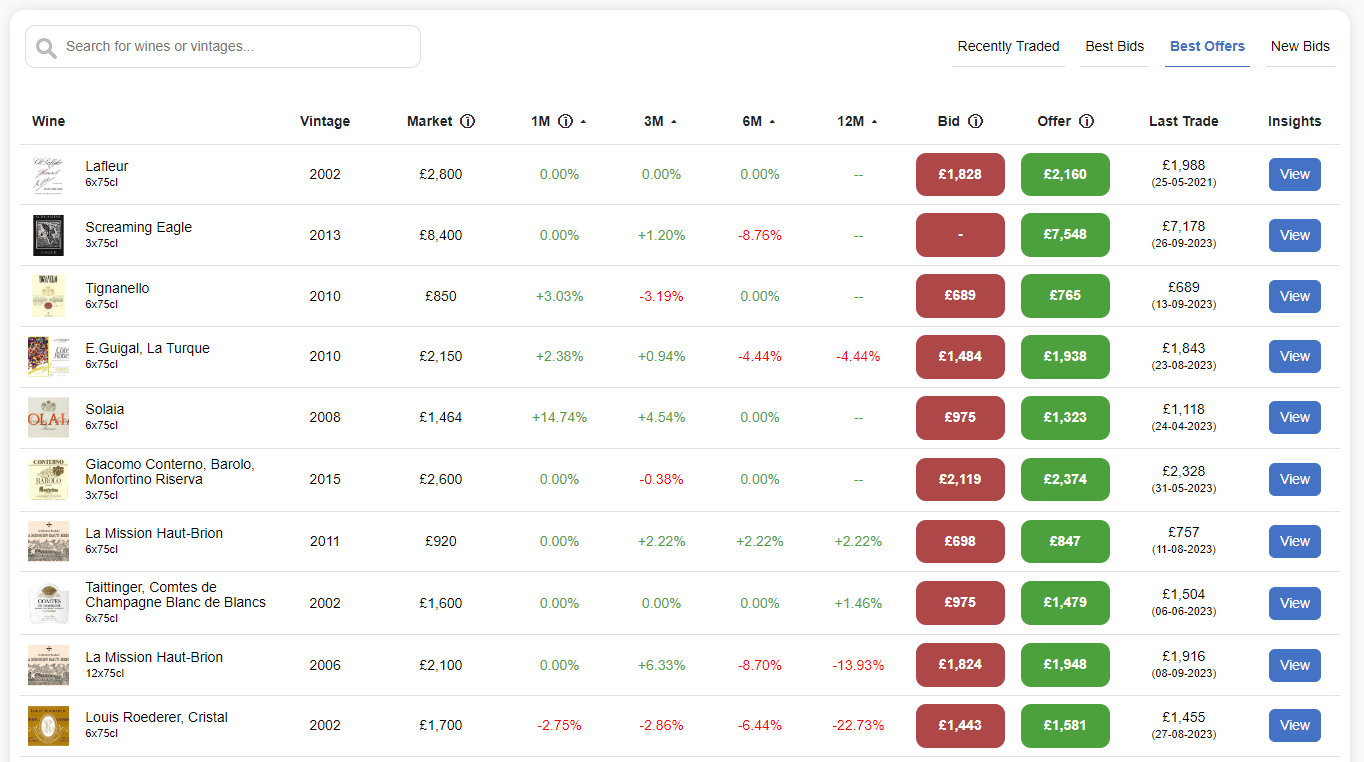Open Screaming Eagle label thumbnail
The height and width of the screenshot is (762, 1364).
pyautogui.click(x=48, y=235)
